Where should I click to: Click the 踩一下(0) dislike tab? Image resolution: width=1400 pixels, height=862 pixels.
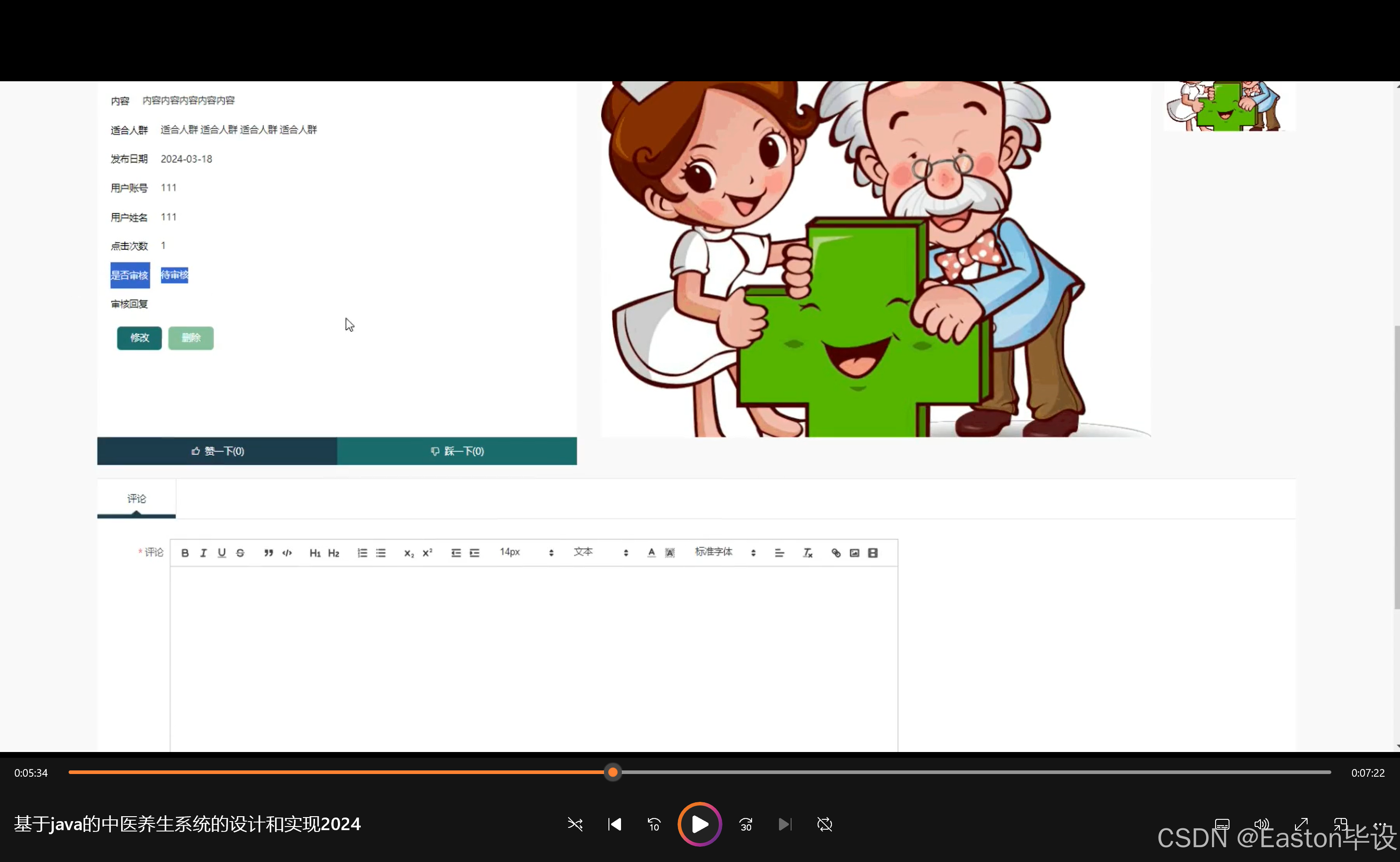point(457,451)
